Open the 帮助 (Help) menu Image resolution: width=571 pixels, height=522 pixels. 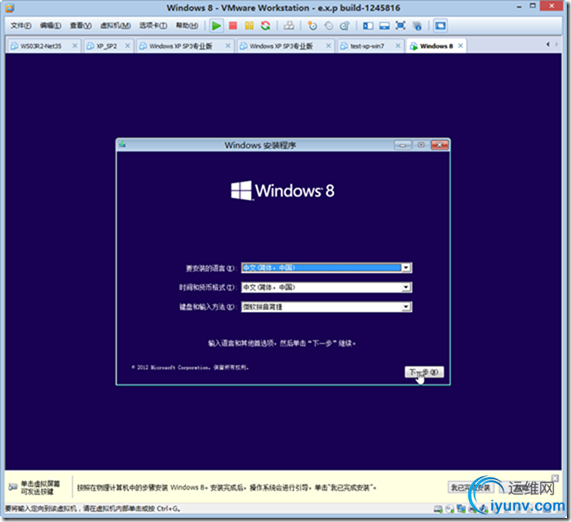tap(187, 25)
